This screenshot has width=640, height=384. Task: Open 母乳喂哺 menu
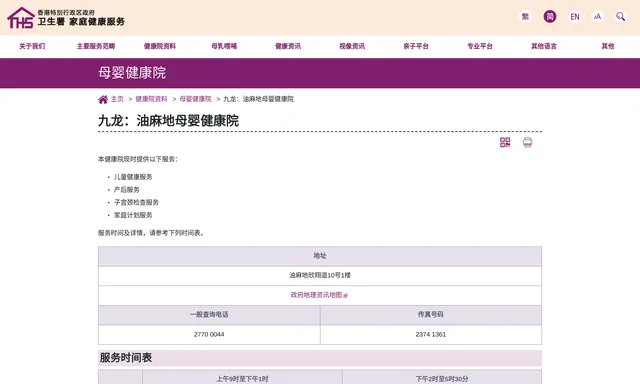pyautogui.click(x=224, y=46)
